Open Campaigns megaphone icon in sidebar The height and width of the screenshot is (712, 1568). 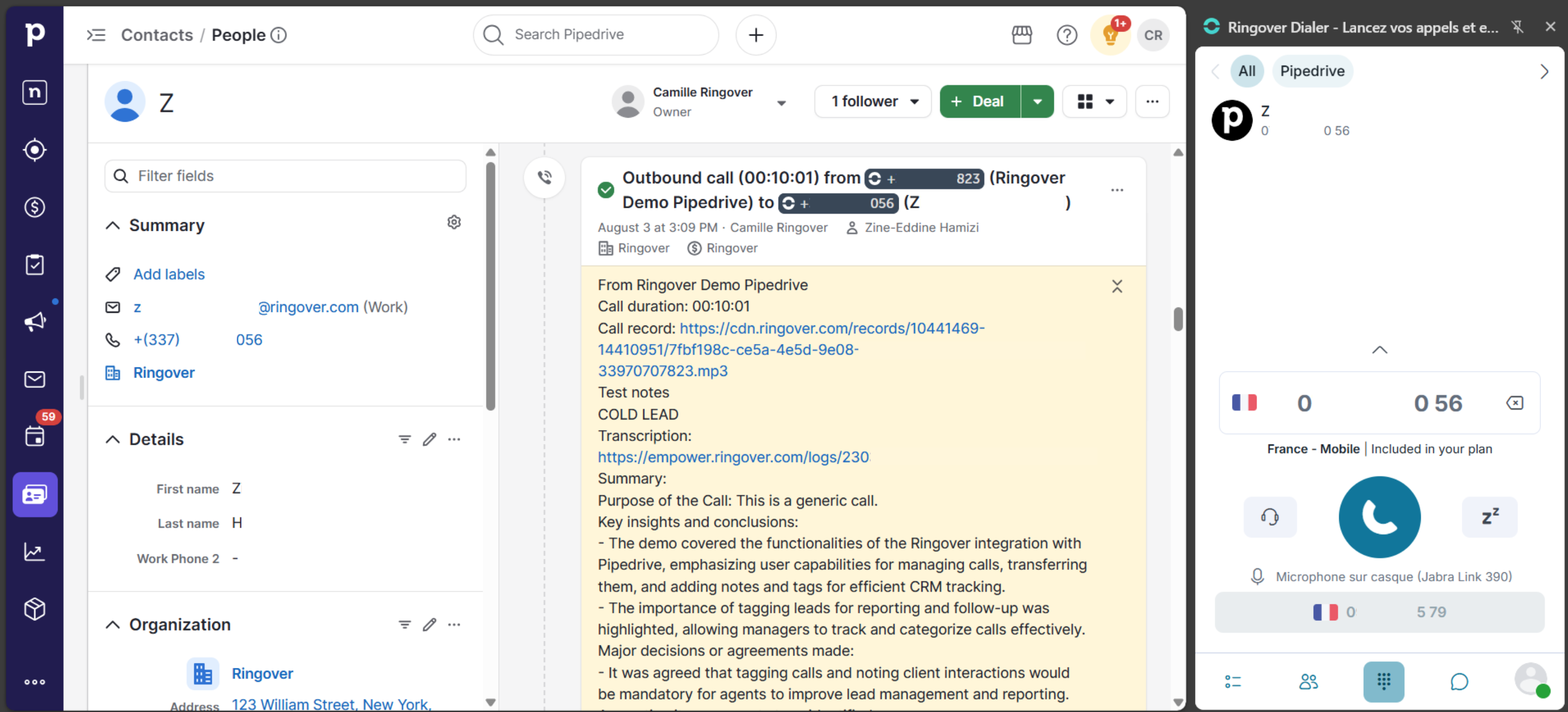(x=35, y=321)
